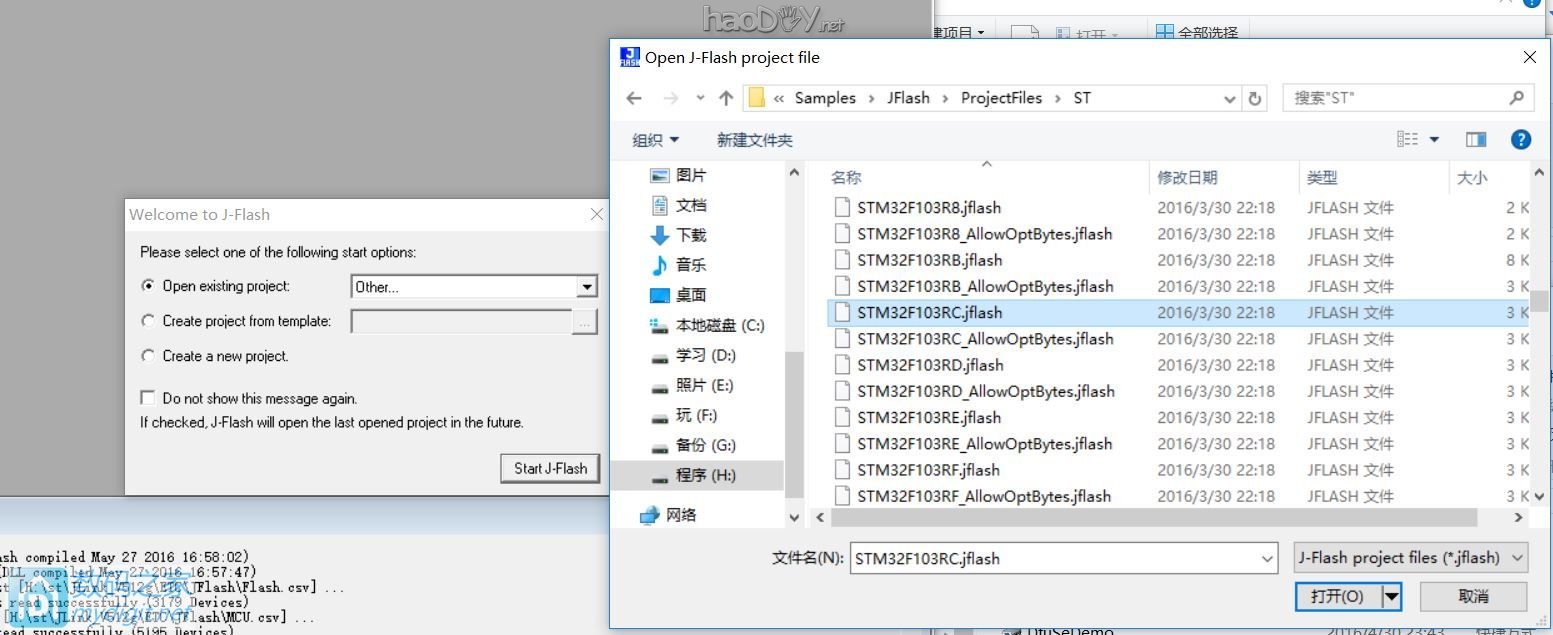Click 新建文件夹 new folder button
Screen dimensions: 1553x635
(754, 140)
